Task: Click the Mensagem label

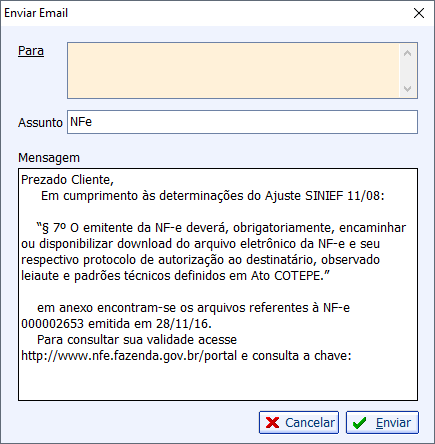Action: (49, 158)
